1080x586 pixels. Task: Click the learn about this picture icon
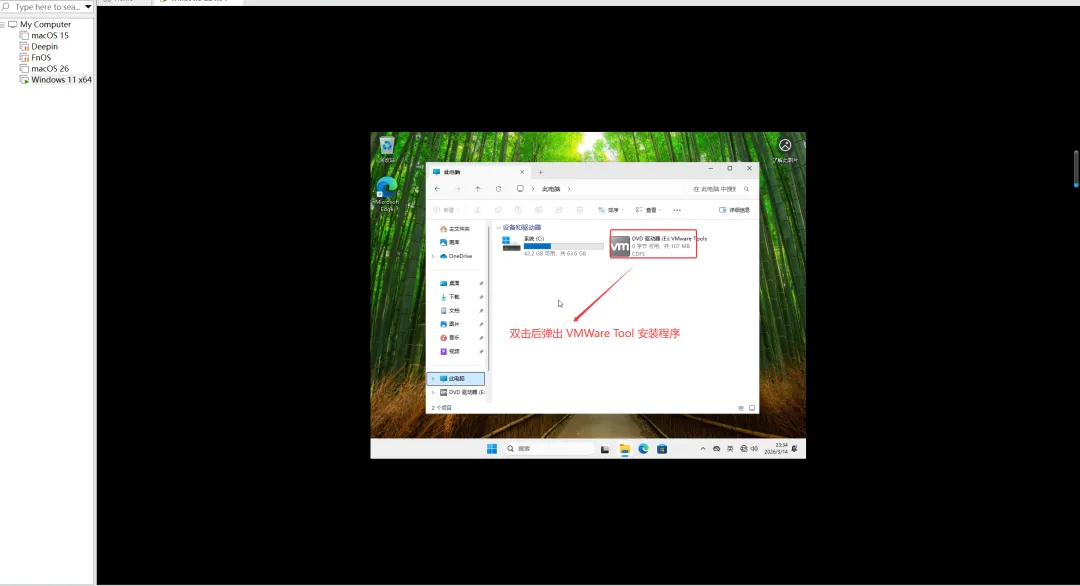785,145
